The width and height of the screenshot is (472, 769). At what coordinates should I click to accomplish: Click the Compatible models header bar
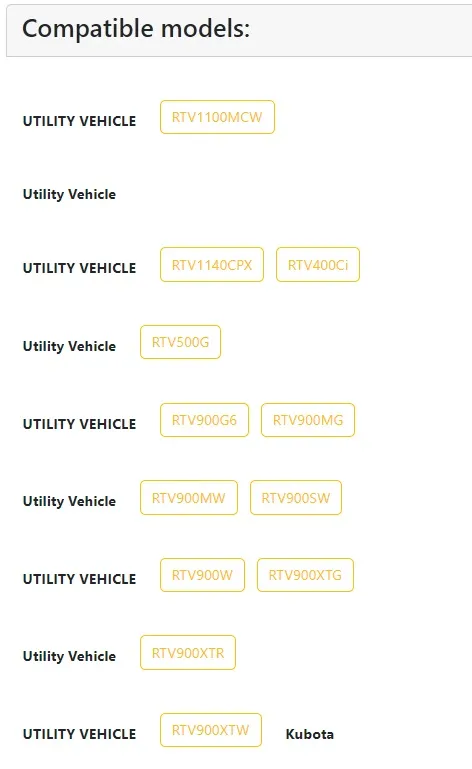[239, 30]
